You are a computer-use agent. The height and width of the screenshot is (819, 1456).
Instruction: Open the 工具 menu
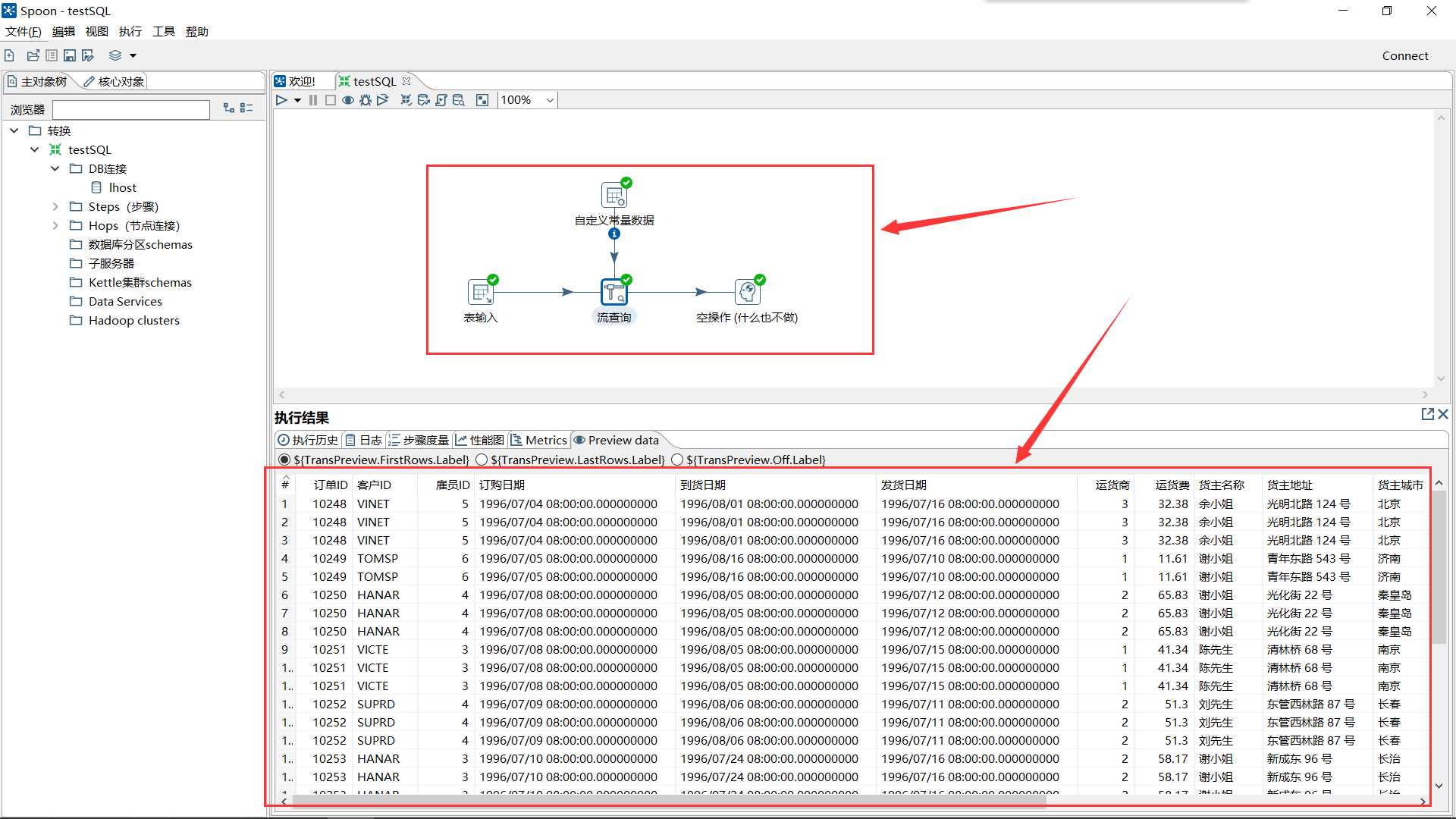click(163, 31)
